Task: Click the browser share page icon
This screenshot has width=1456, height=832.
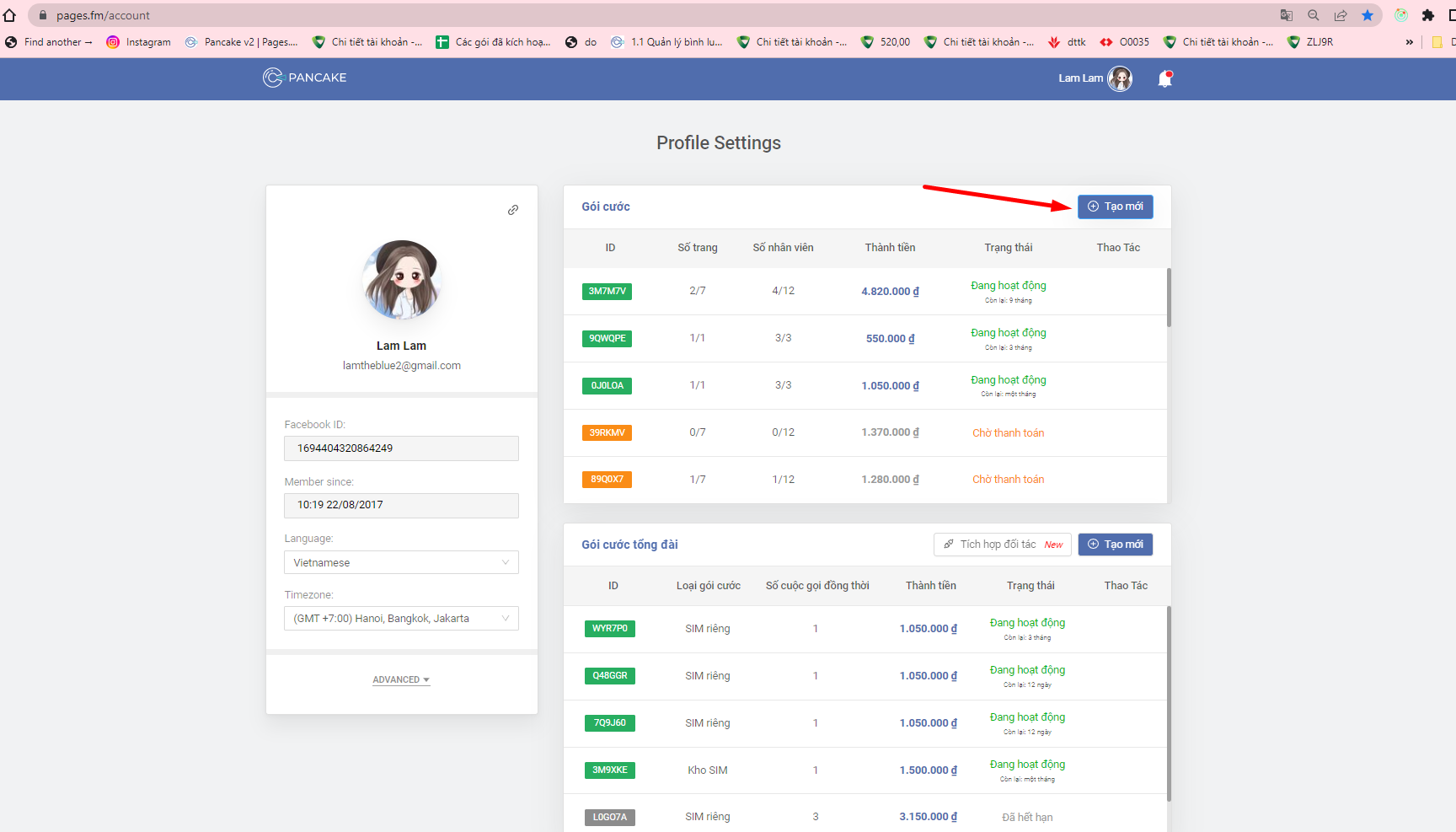Action: tap(1340, 15)
